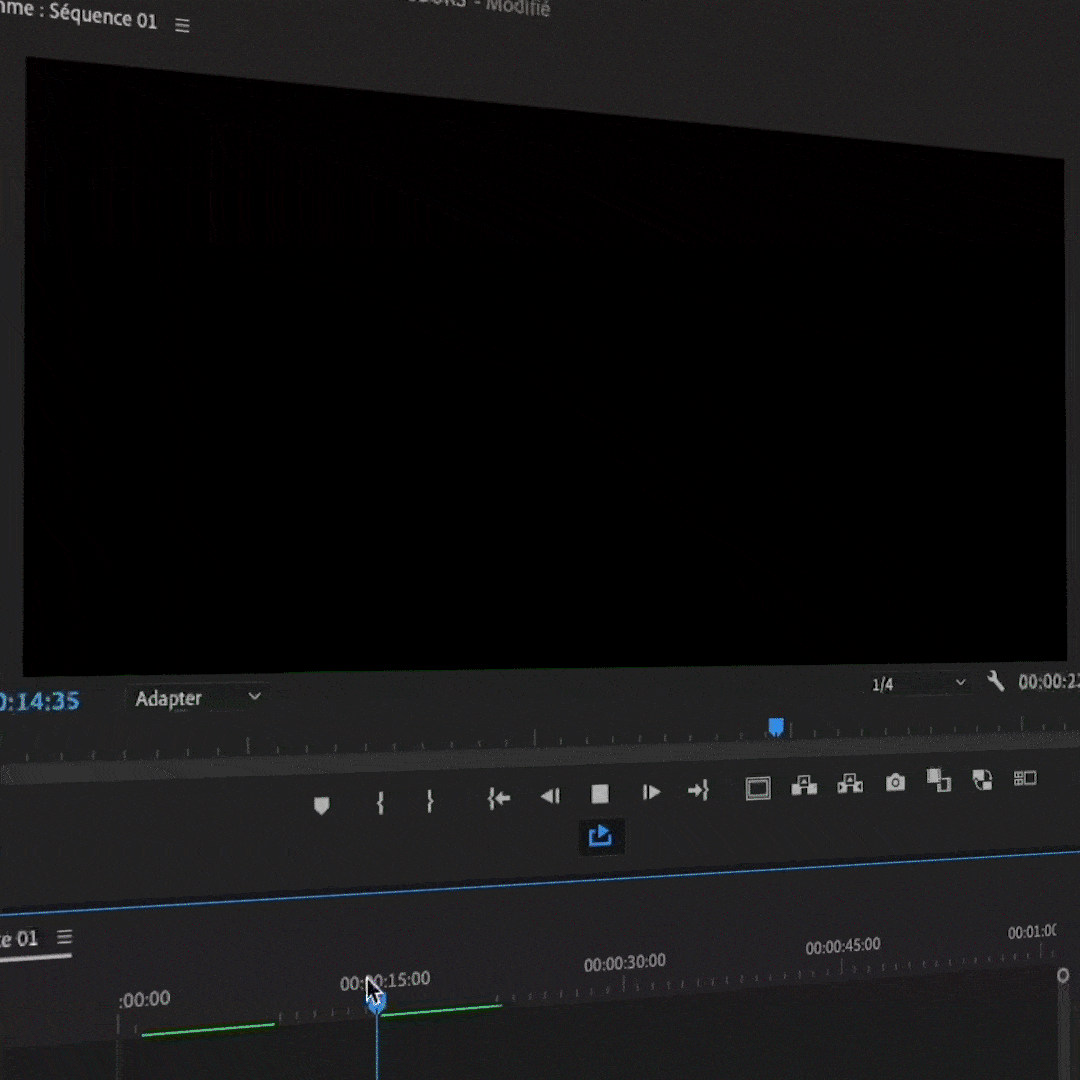Stop playback with the square button
The height and width of the screenshot is (1080, 1080).
click(600, 794)
